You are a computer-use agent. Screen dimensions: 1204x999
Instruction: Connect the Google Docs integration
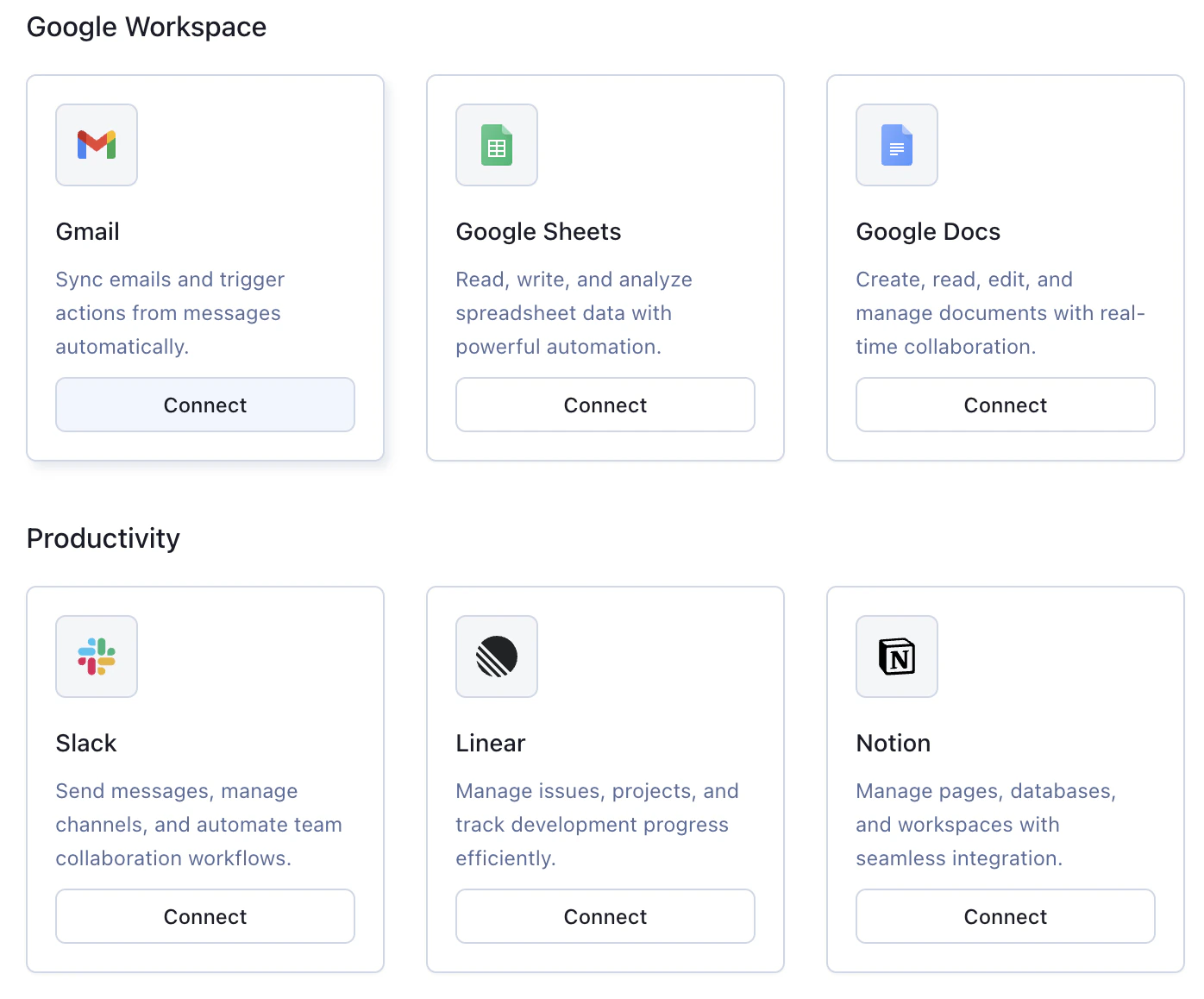[x=1006, y=405]
